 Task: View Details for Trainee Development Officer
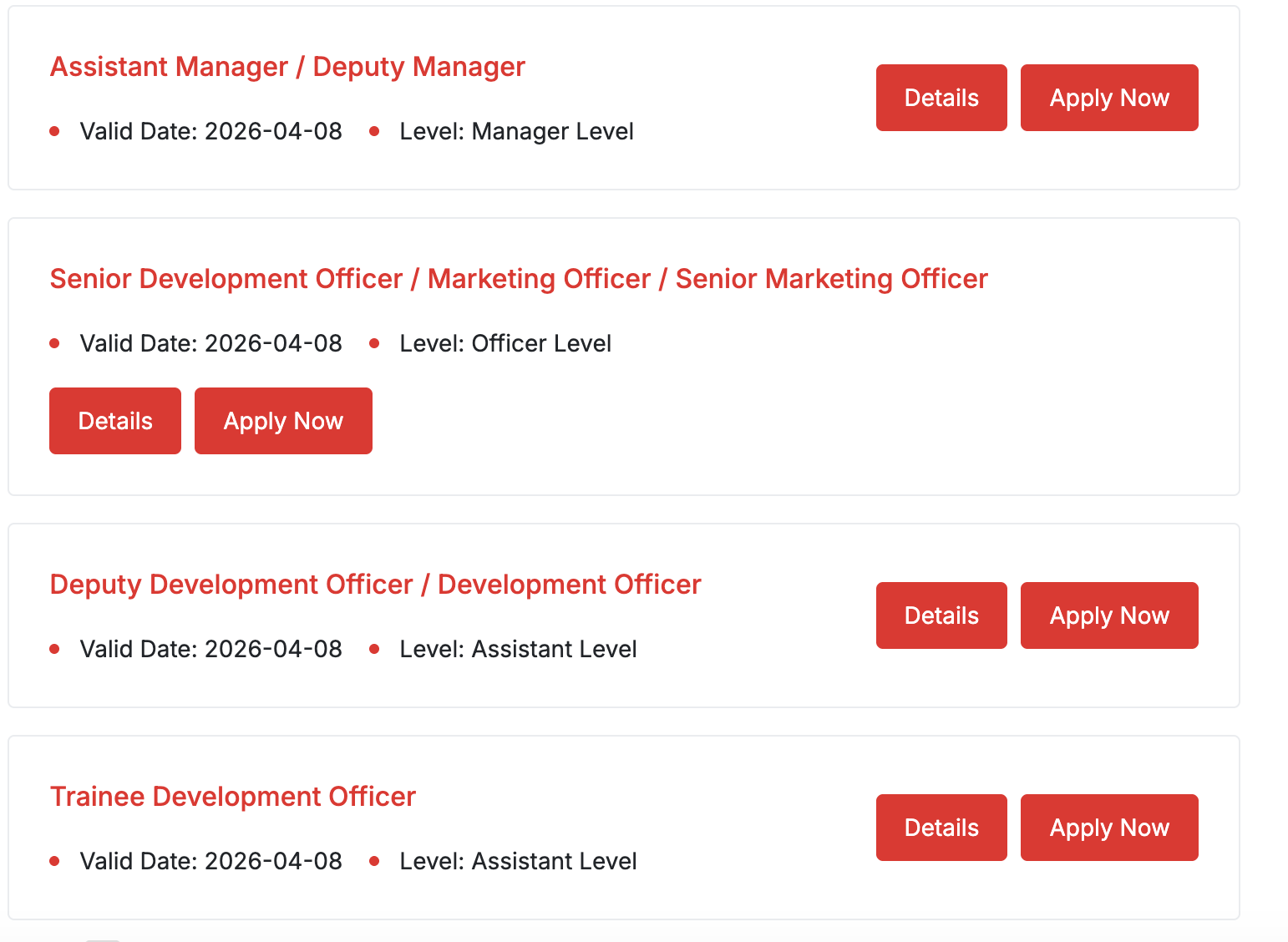[x=941, y=828]
